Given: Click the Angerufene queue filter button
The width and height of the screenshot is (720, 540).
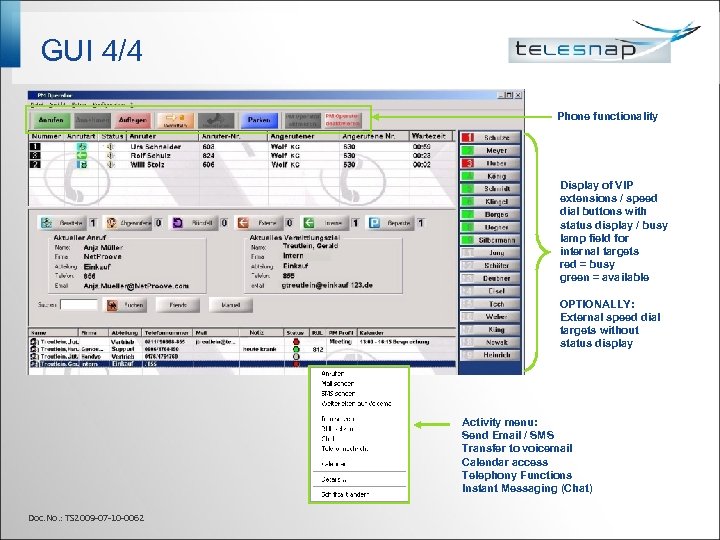Looking at the screenshot, I should (128, 223).
